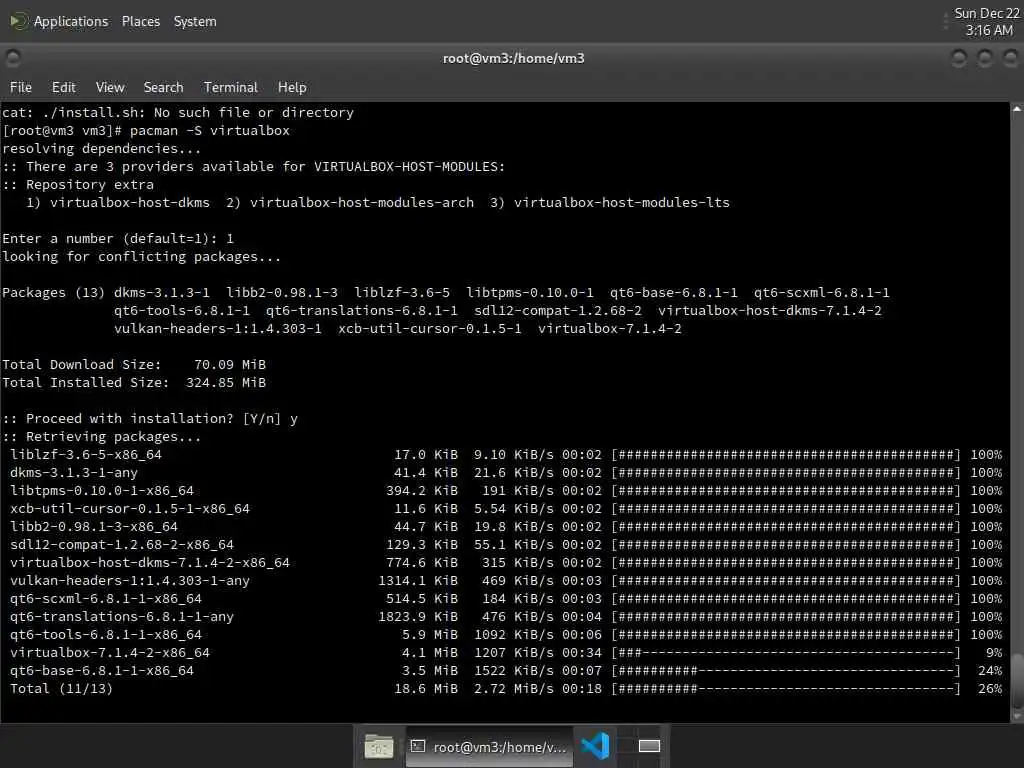Screen dimensions: 1024x768
Task: Click the row 'qt6-scxml-6.8.1-1-x86_64'
Action: click(x=506, y=598)
